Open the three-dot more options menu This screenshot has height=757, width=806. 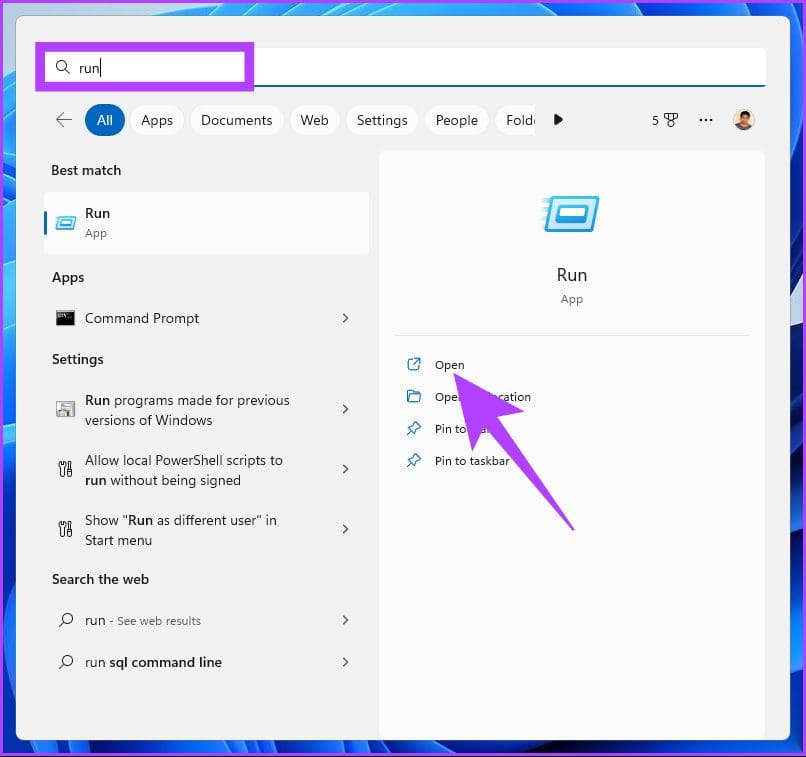tap(706, 120)
